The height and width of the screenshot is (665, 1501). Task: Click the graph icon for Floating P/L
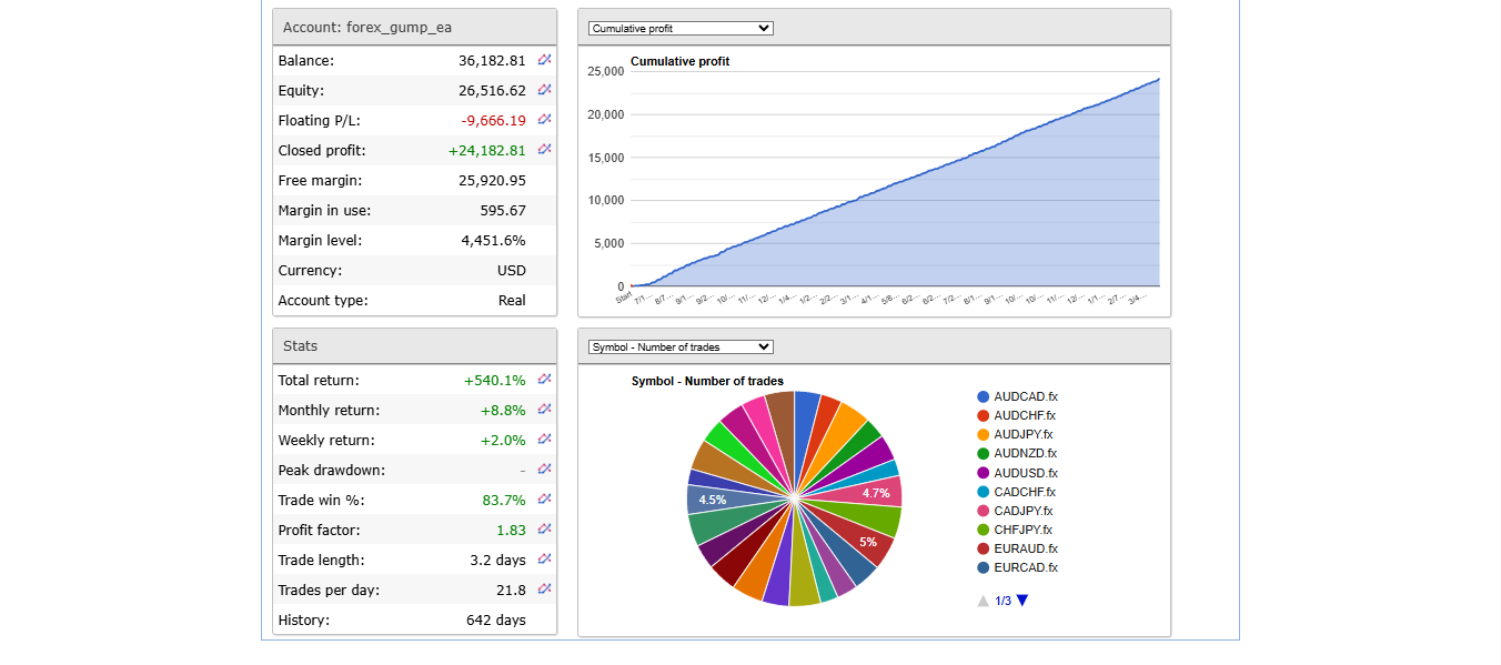pyautogui.click(x=544, y=120)
